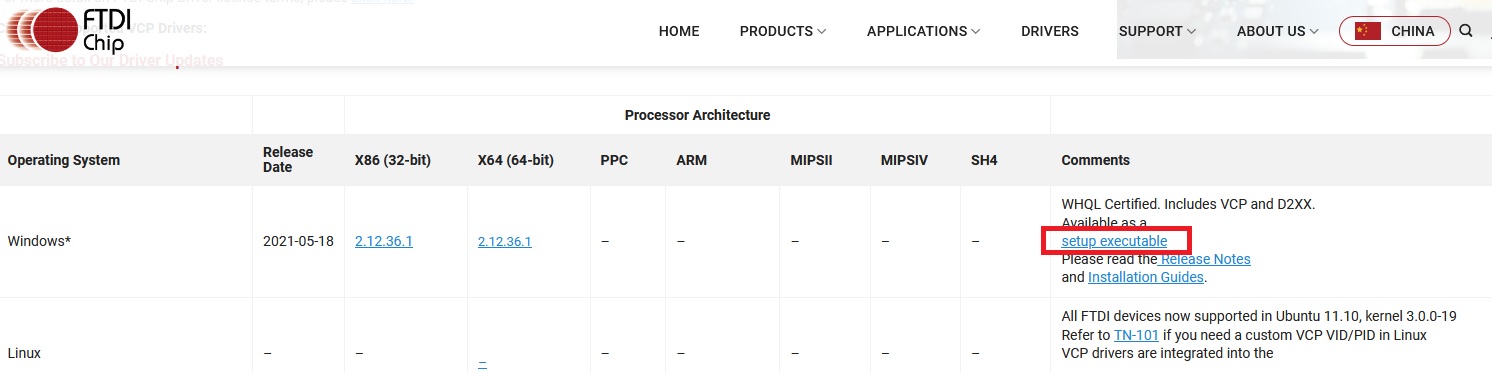This screenshot has width=1492, height=373.
Task: Expand the About Us chevron
Action: point(1314,31)
